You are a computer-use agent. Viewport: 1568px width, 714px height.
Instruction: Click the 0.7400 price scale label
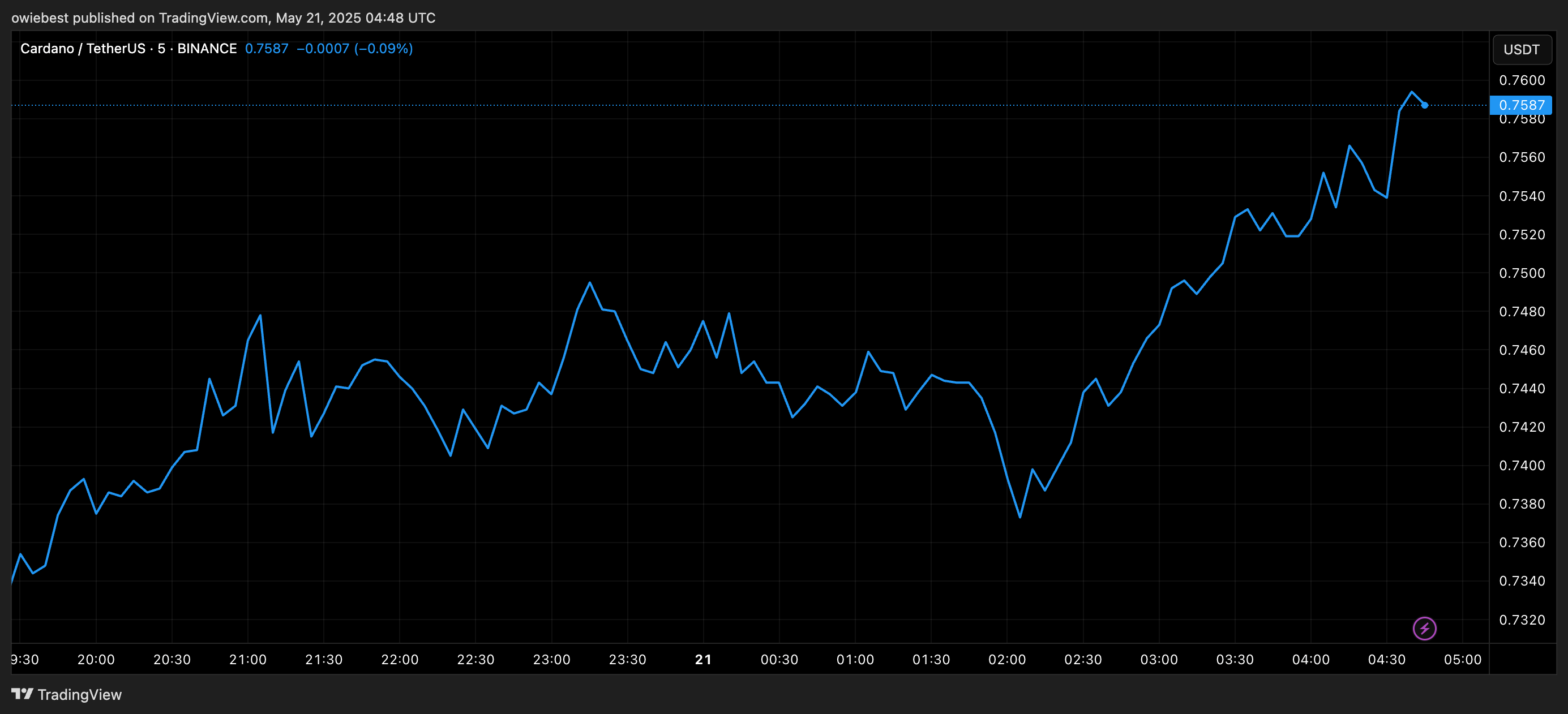click(x=1522, y=465)
